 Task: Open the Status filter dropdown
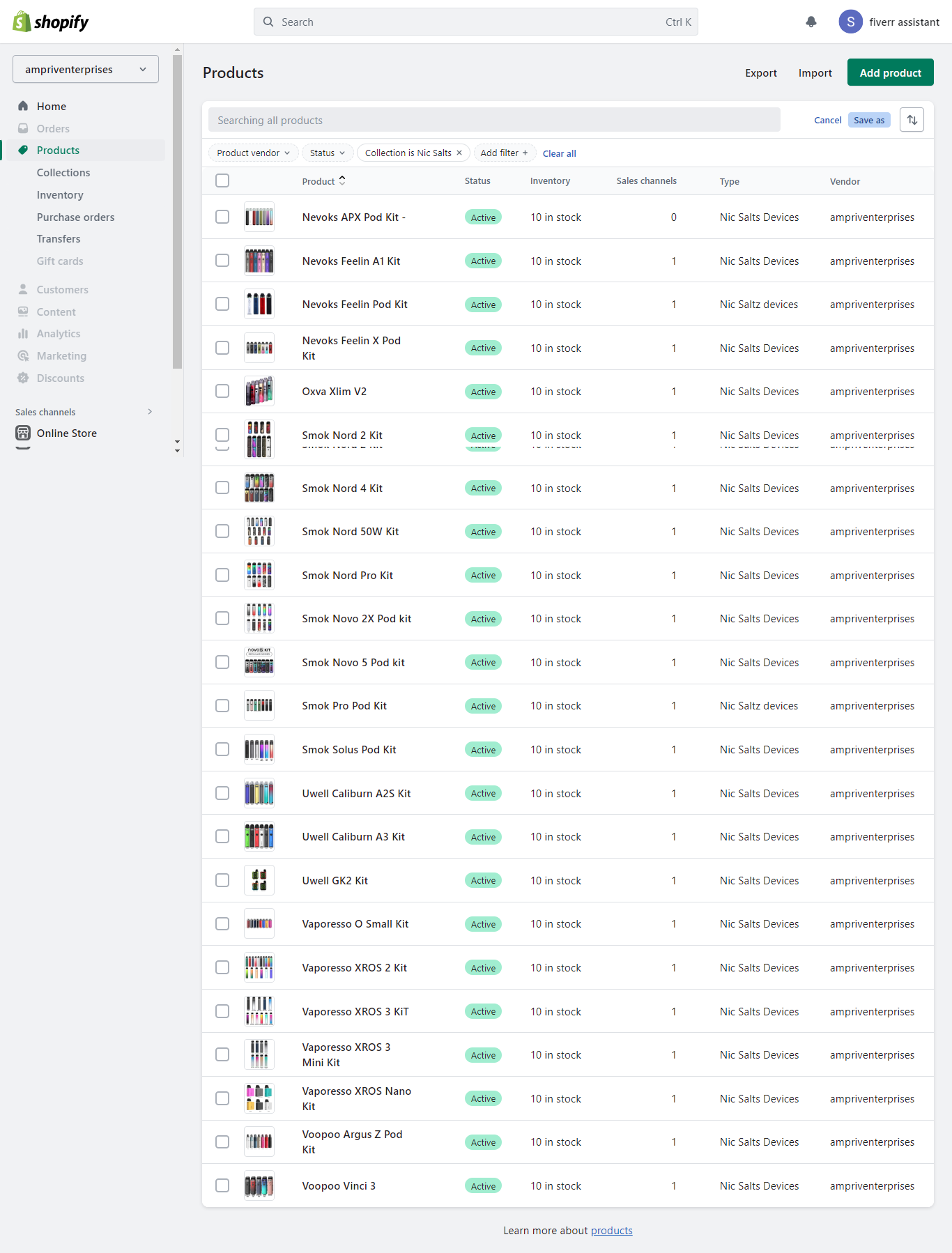[x=327, y=153]
